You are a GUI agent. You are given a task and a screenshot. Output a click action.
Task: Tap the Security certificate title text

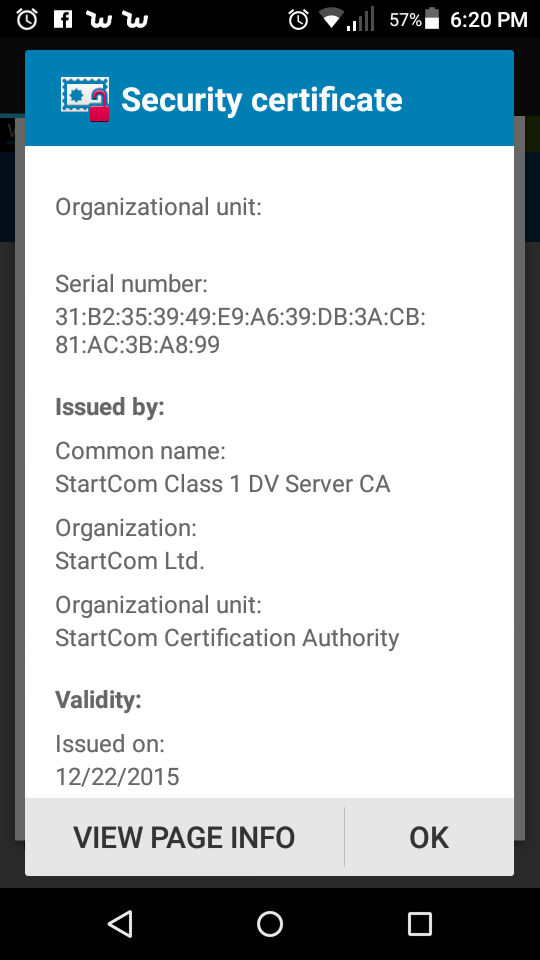[x=262, y=100]
